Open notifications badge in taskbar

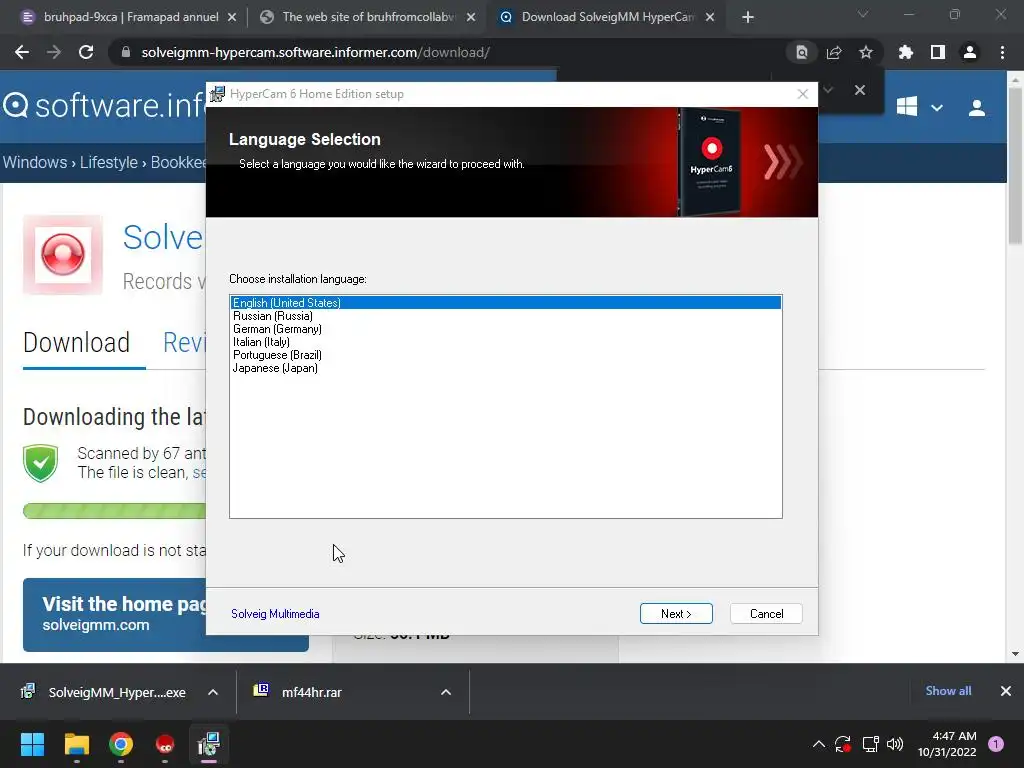(996, 743)
